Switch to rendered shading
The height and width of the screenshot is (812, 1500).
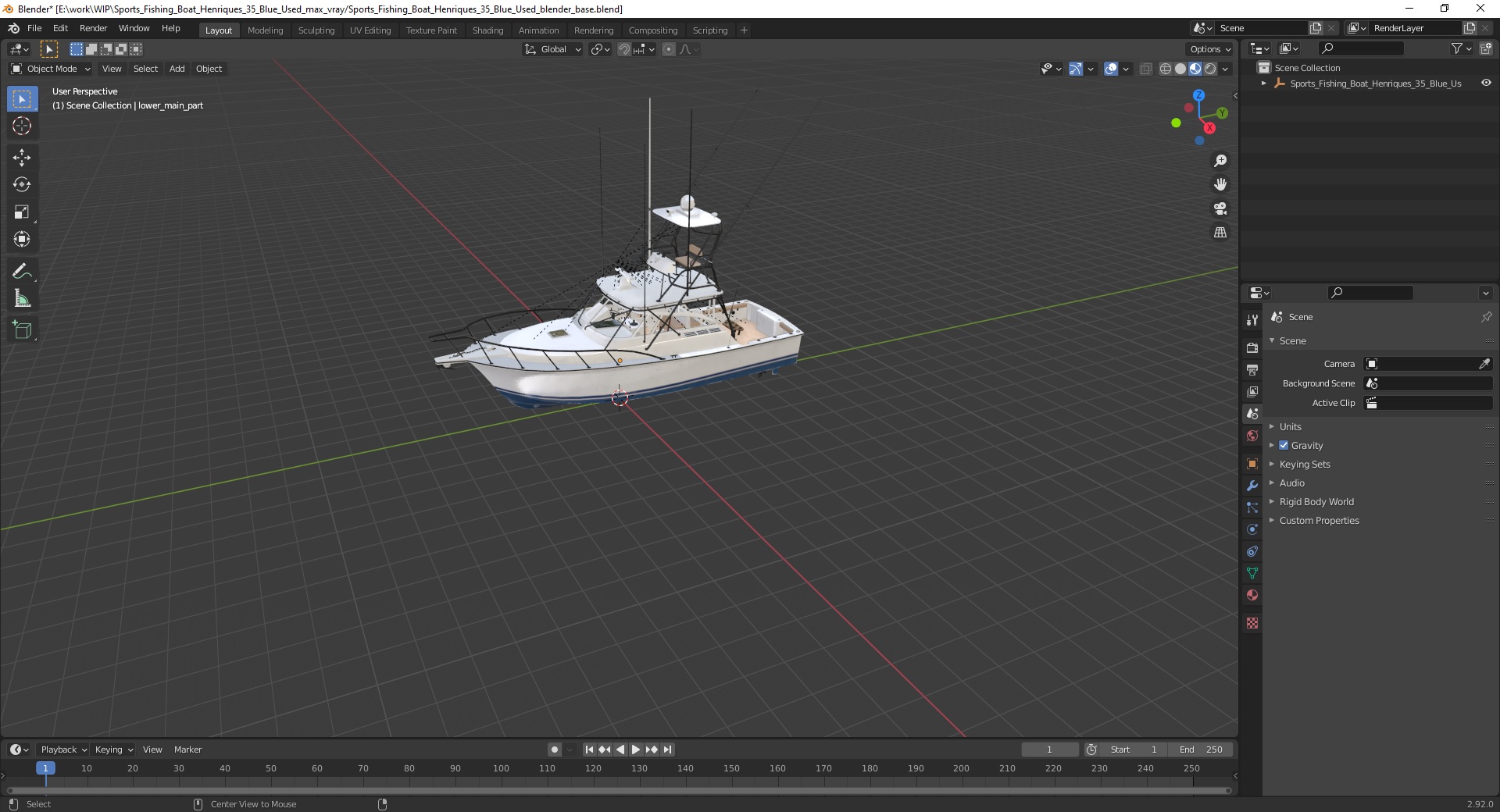click(x=1210, y=69)
